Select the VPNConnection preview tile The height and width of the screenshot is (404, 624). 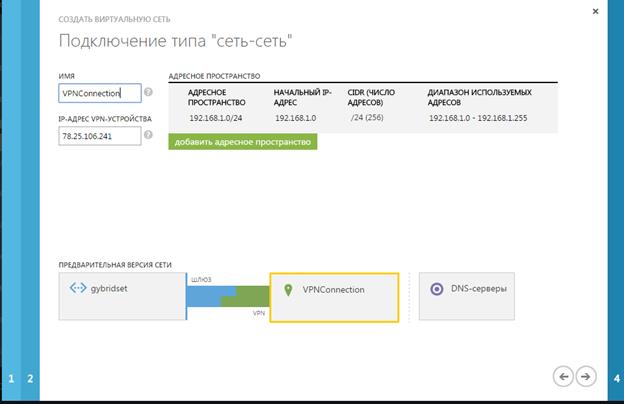(x=333, y=296)
